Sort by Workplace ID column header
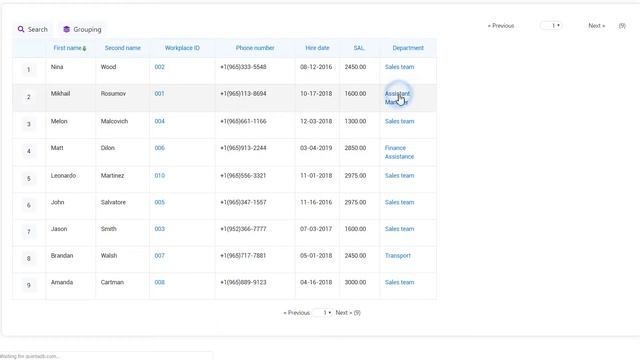The width and height of the screenshot is (640, 360). coord(182,48)
